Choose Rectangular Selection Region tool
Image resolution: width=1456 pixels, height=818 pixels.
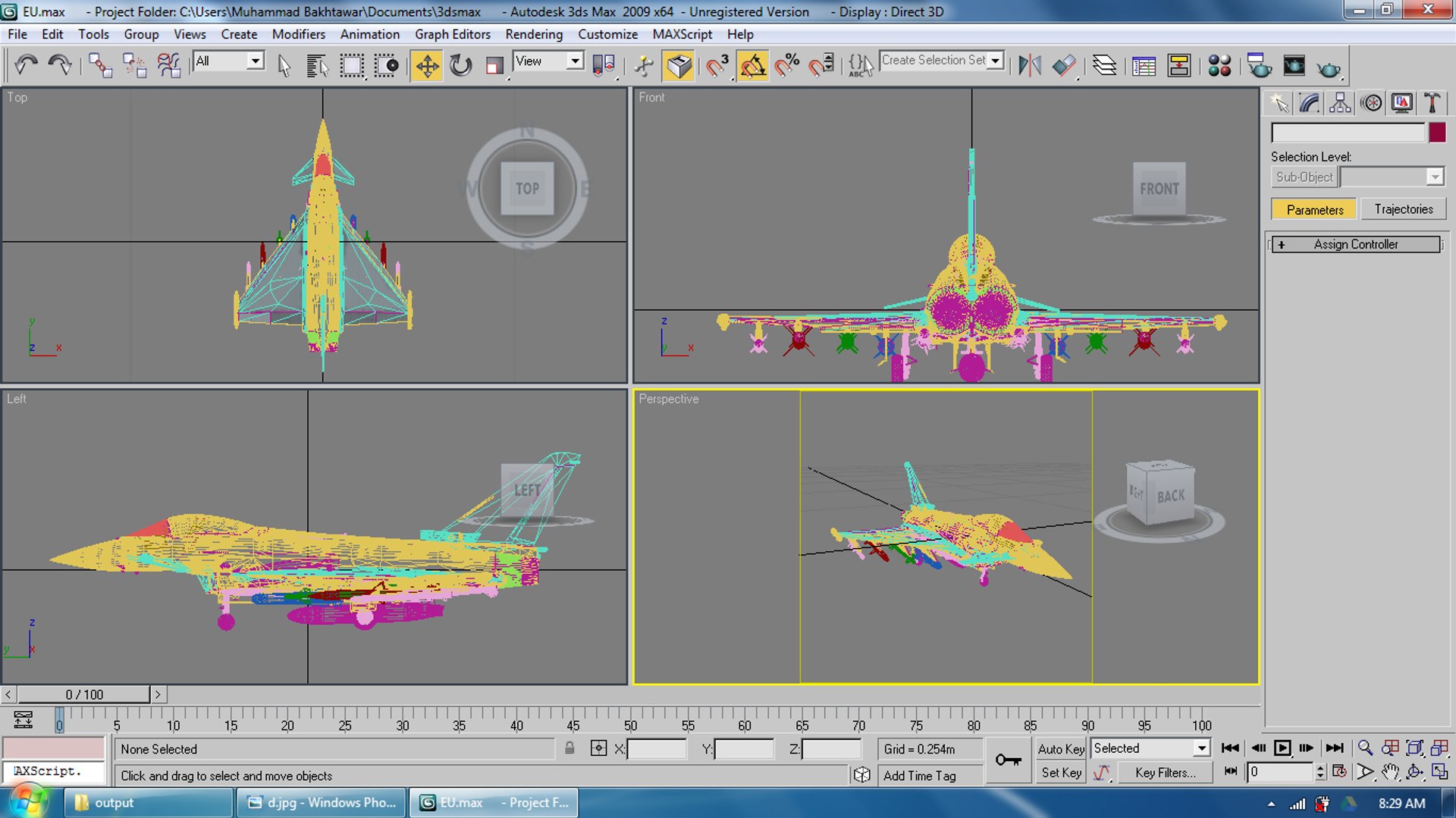(351, 65)
